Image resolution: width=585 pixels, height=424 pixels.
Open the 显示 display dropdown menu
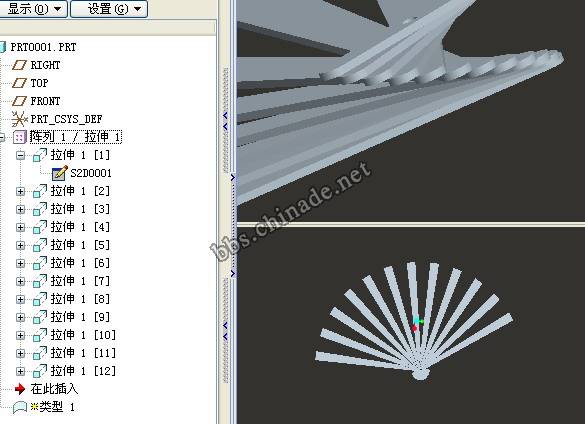tap(34, 9)
